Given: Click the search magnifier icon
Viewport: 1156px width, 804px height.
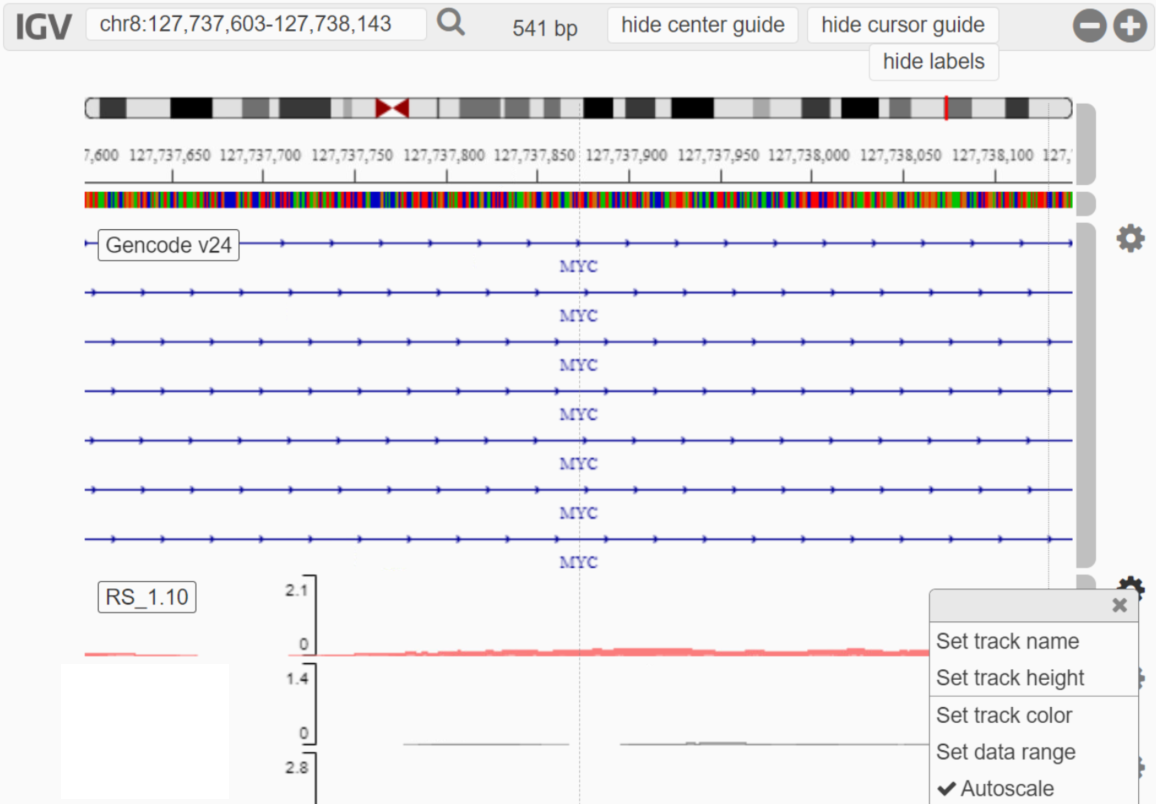Looking at the screenshot, I should [450, 22].
